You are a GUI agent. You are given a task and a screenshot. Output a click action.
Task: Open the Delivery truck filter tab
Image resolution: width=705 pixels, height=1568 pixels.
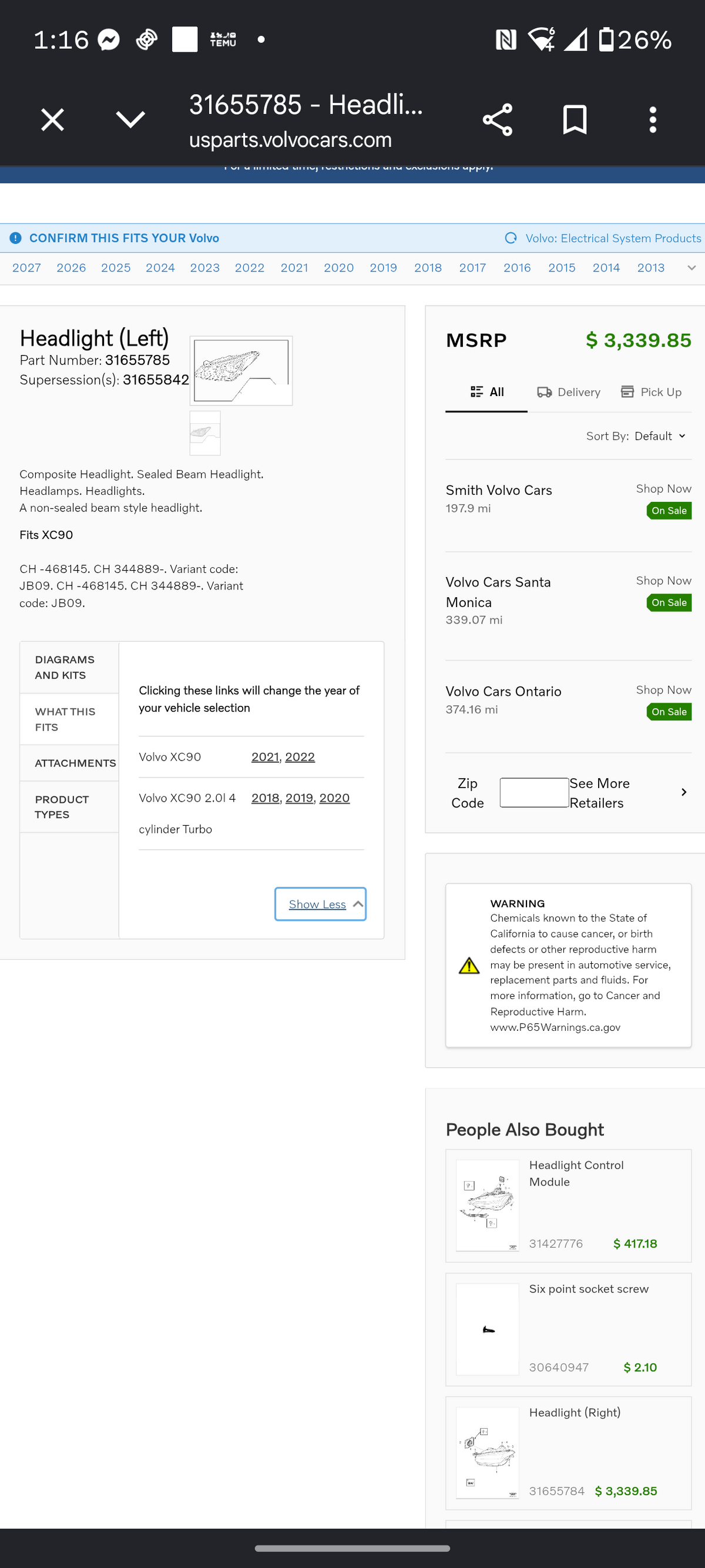pos(568,392)
